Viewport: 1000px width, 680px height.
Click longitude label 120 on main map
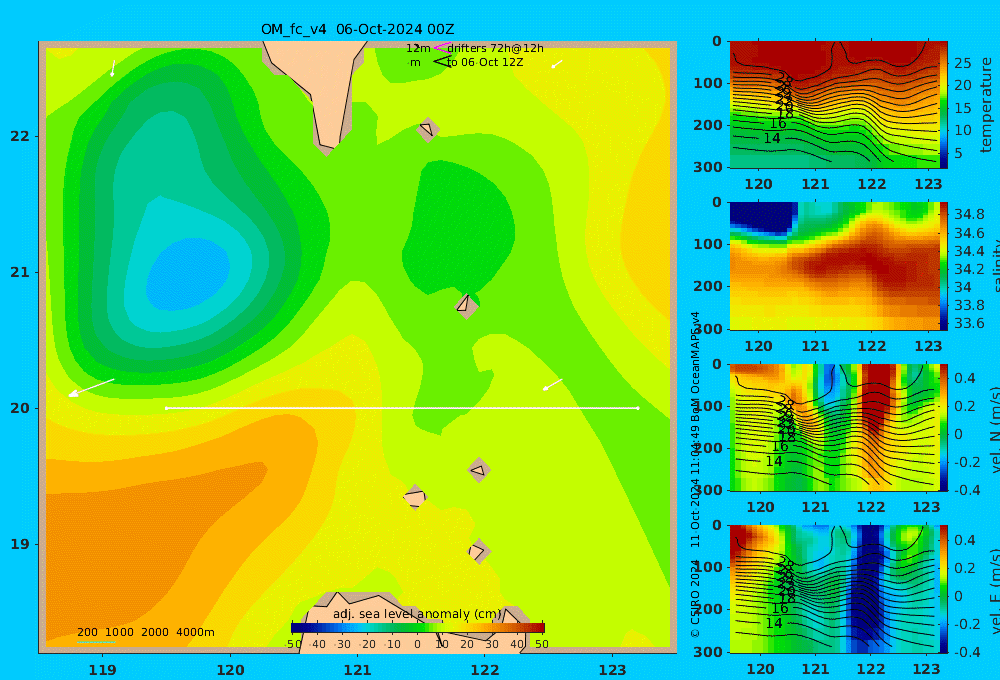click(x=230, y=670)
